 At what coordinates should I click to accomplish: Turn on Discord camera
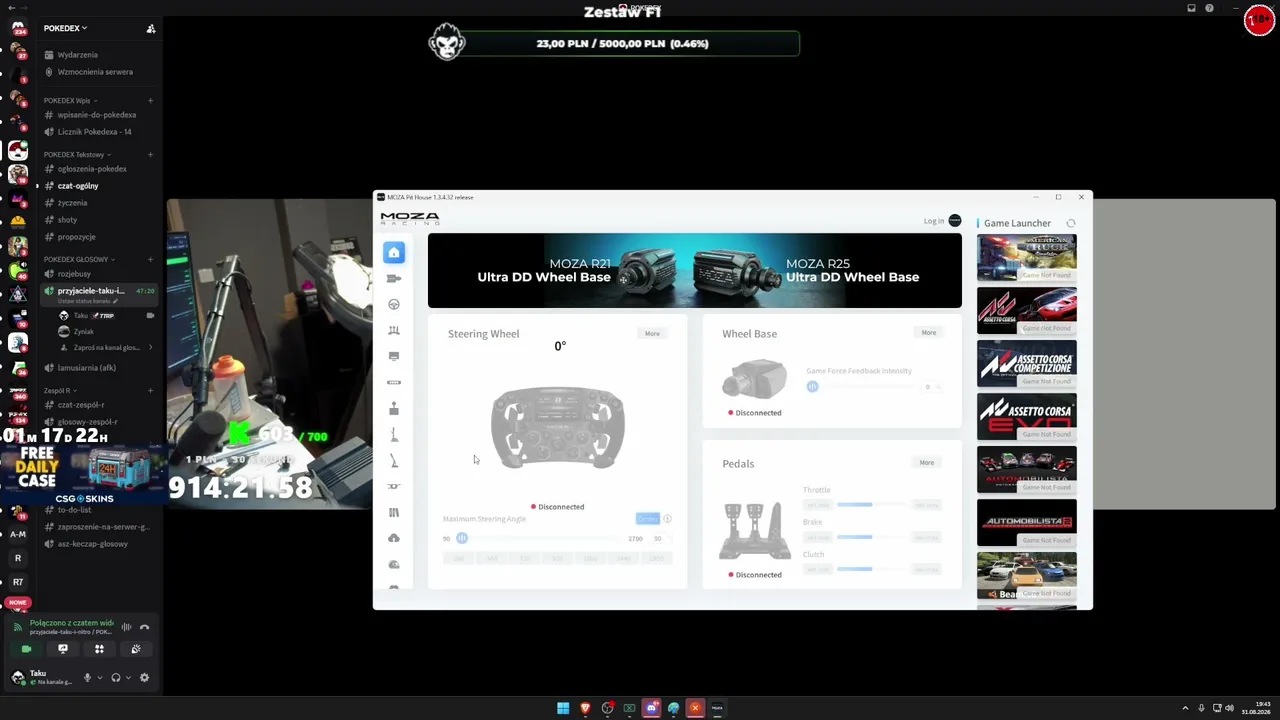[26, 649]
